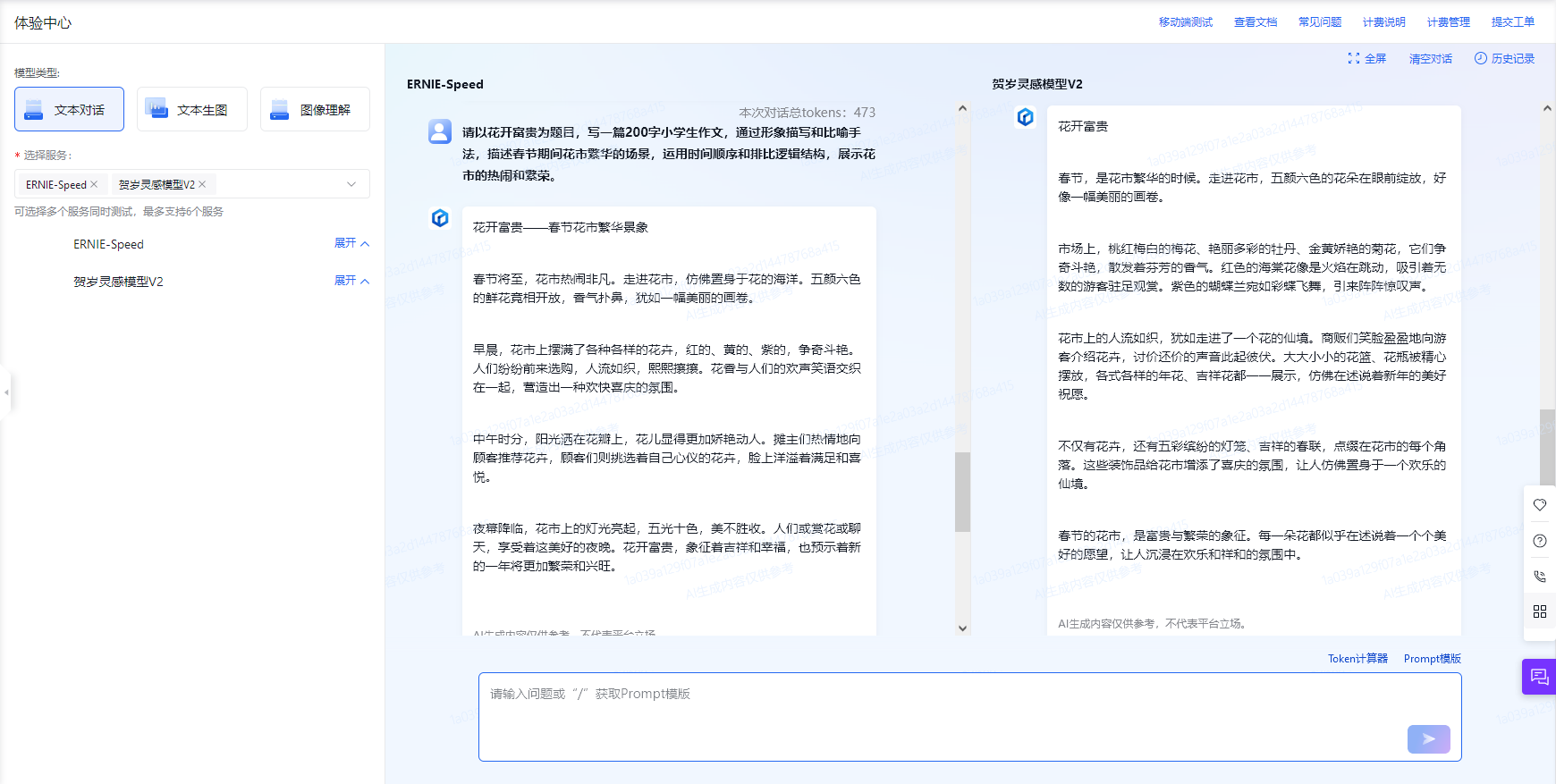Open the service selection dropdown arrow
The width and height of the screenshot is (1556, 784).
(351, 184)
